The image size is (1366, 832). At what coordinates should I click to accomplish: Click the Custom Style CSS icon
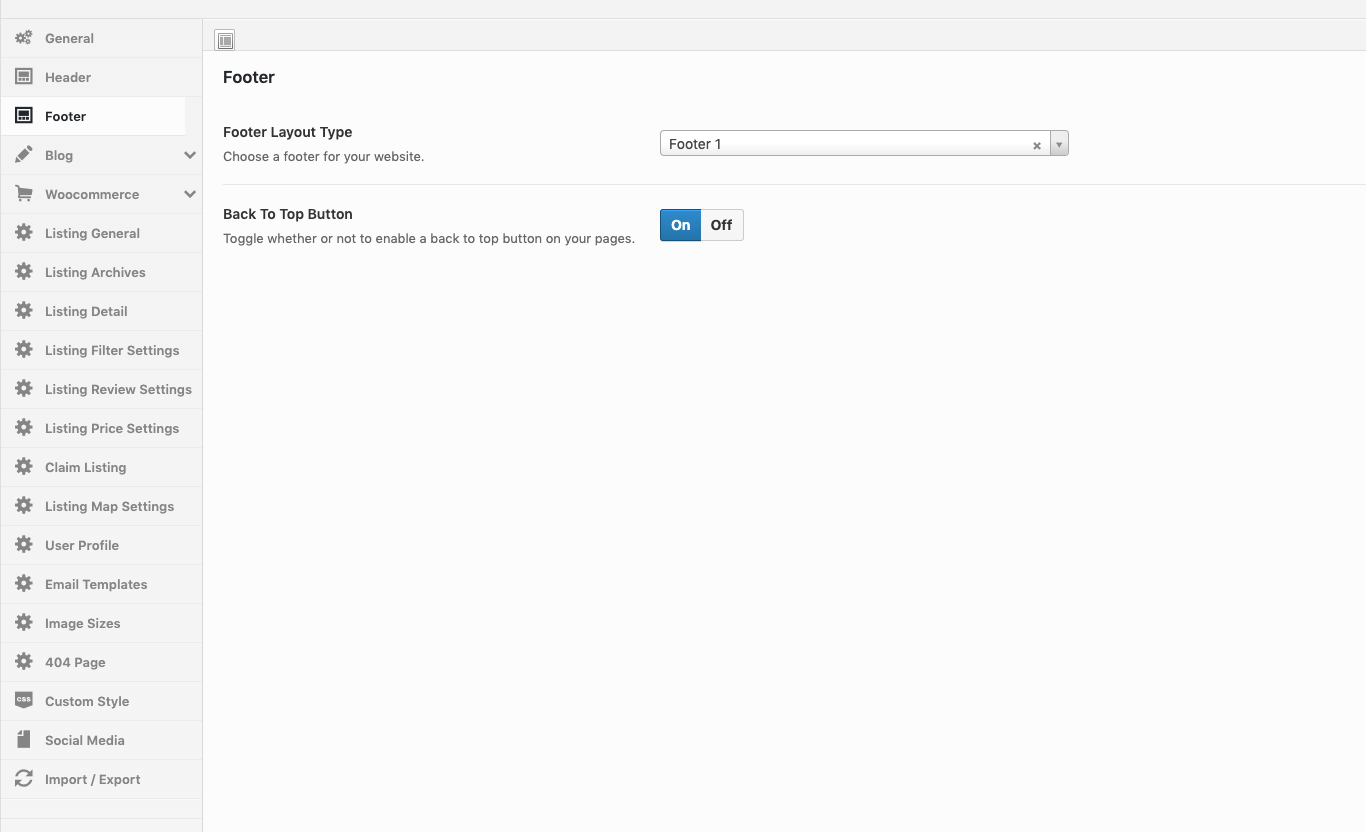pos(24,700)
